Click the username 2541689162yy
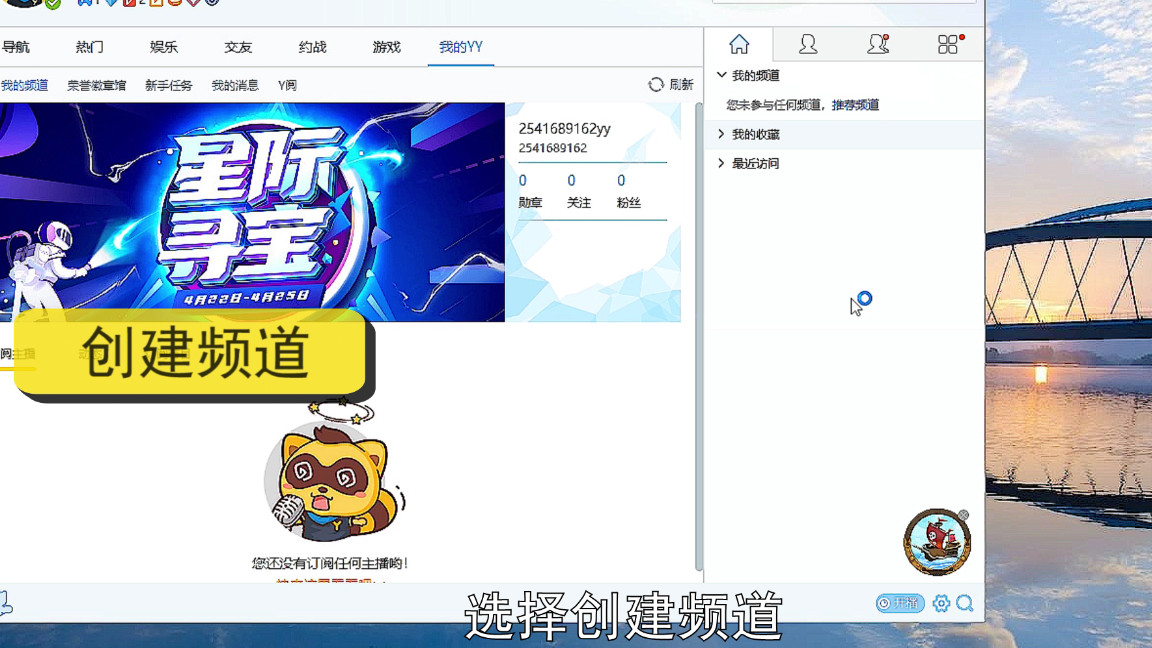 564,129
